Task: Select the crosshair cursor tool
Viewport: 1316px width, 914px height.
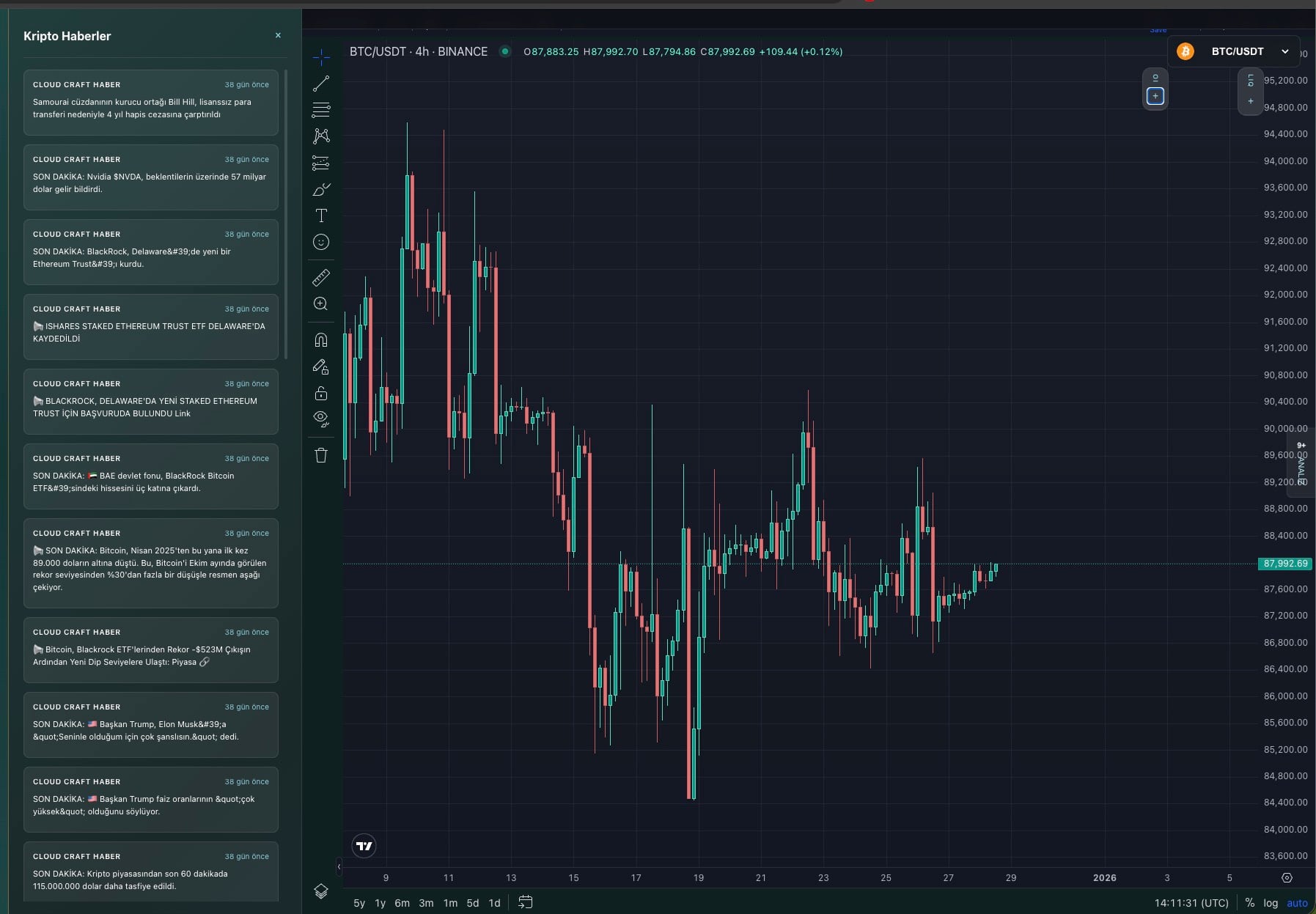Action: [321, 57]
